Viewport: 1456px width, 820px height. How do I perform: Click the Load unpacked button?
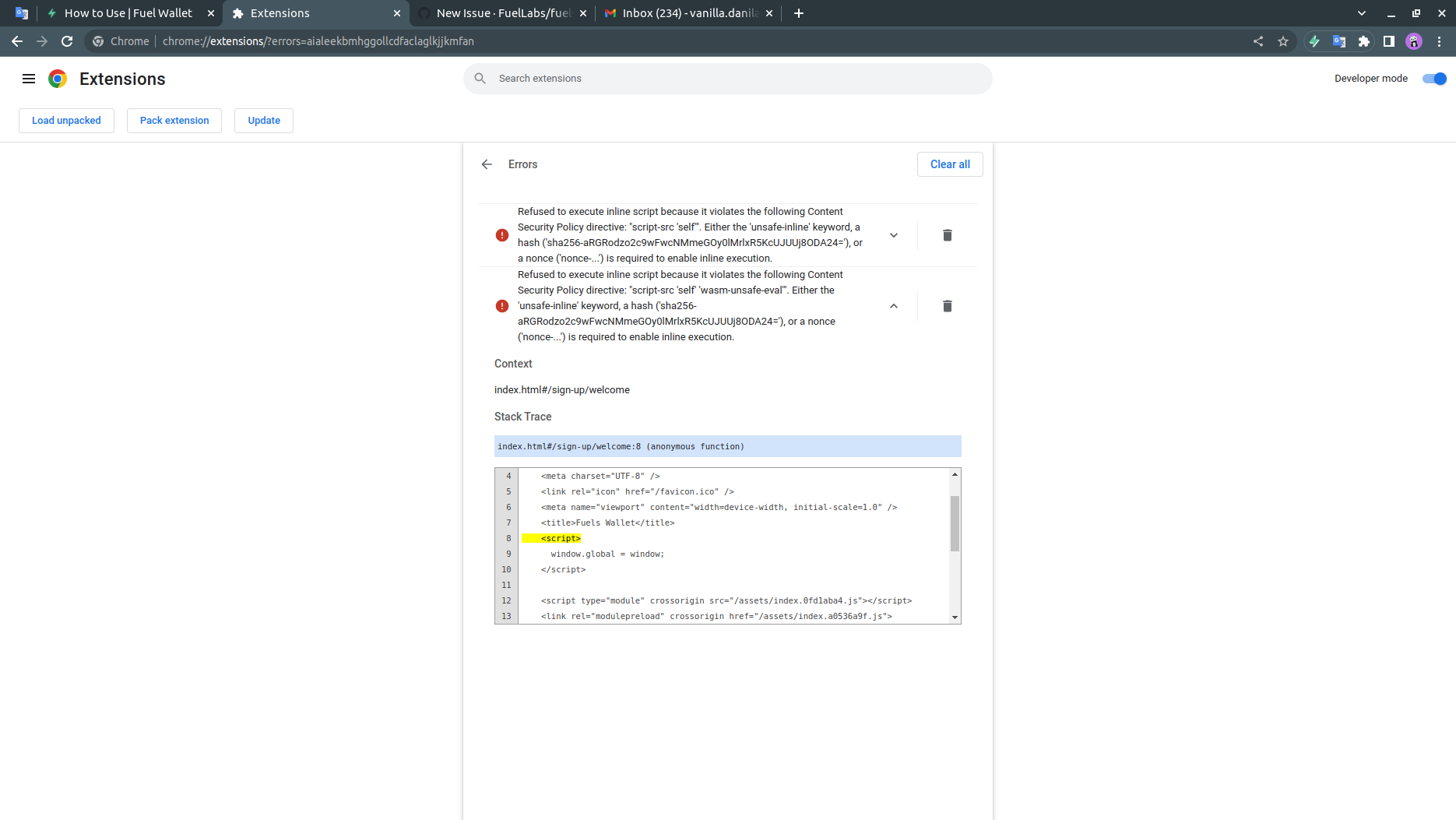(x=66, y=120)
